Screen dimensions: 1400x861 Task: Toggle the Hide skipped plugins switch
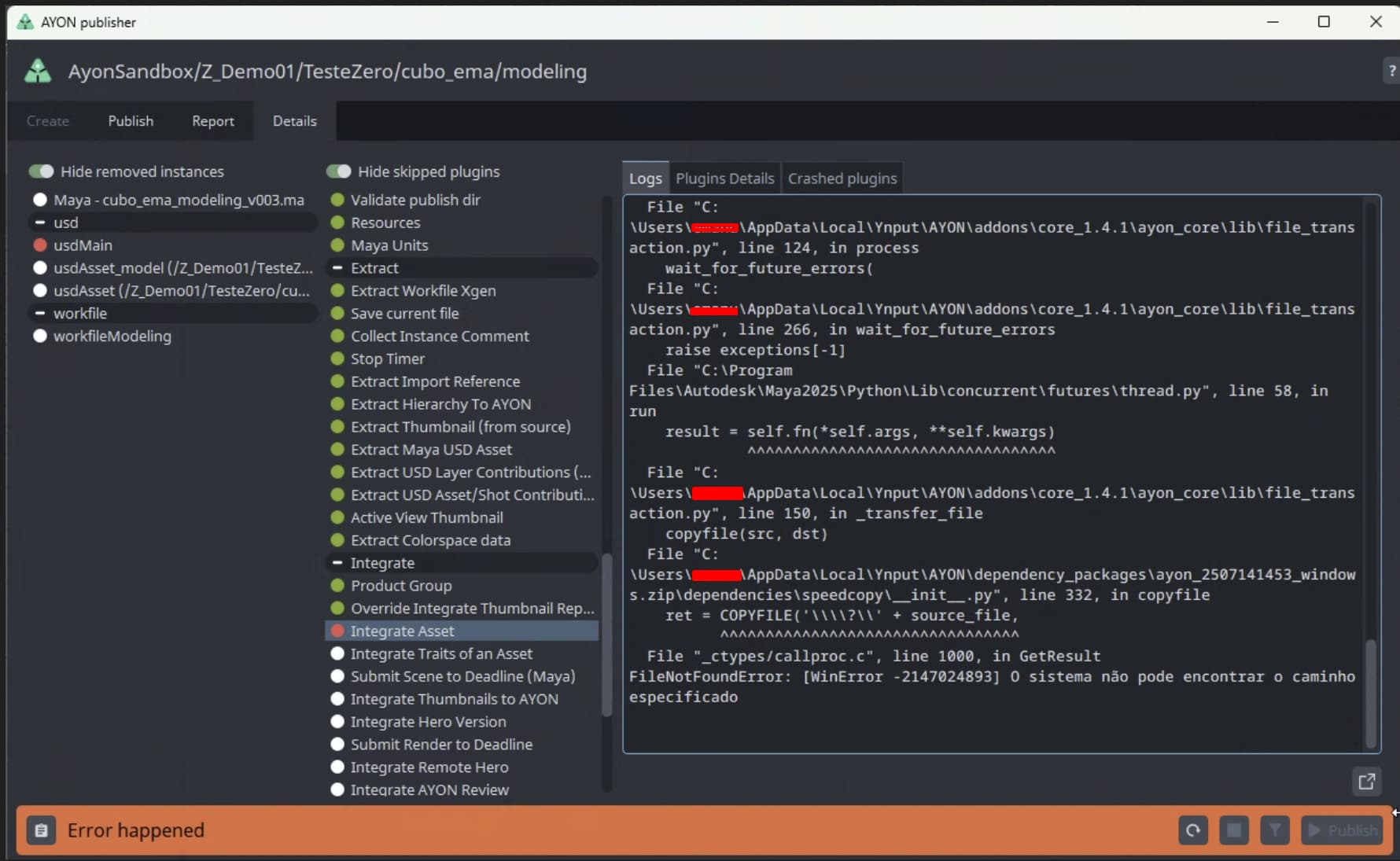338,171
